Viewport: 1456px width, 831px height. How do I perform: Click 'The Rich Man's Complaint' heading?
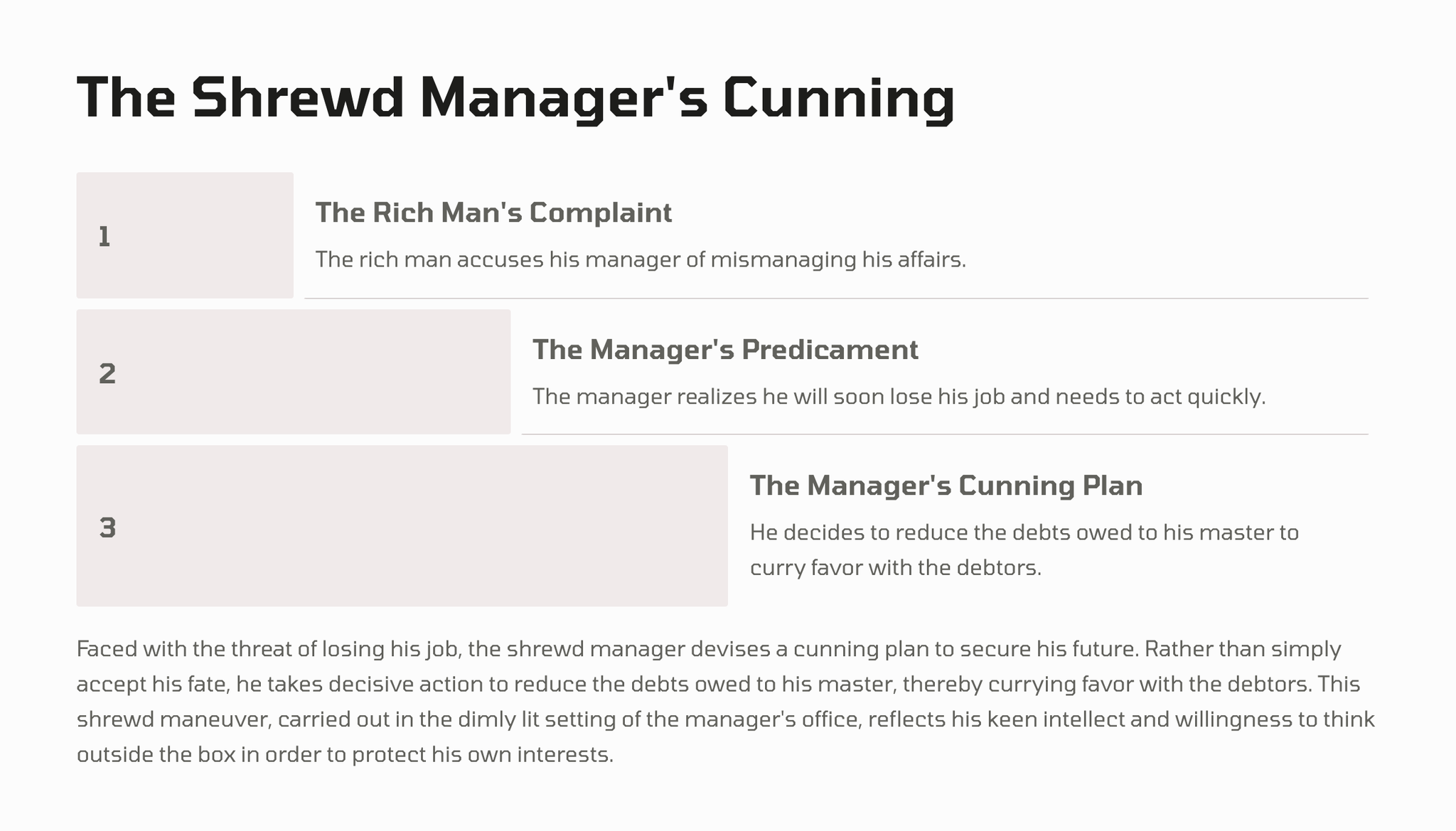pyautogui.click(x=493, y=213)
